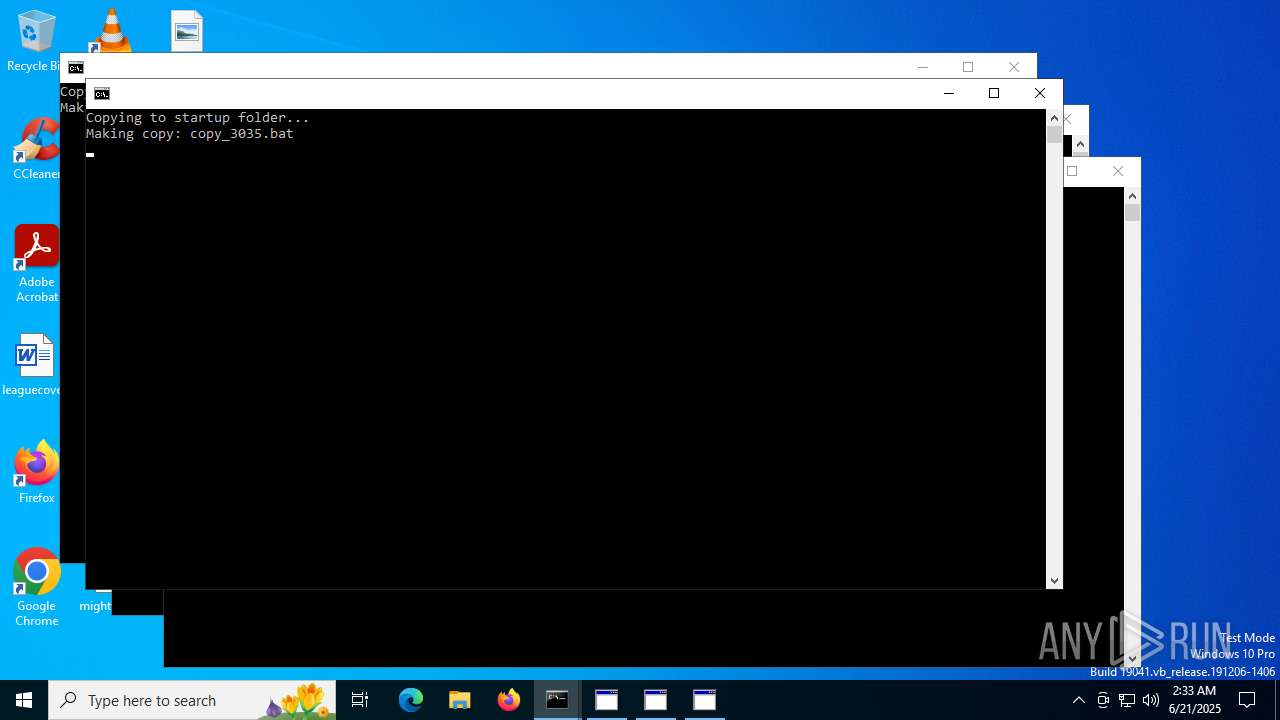The image size is (1280, 720).
Task: Switch to the active cmd taskbar window
Action: pos(557,700)
